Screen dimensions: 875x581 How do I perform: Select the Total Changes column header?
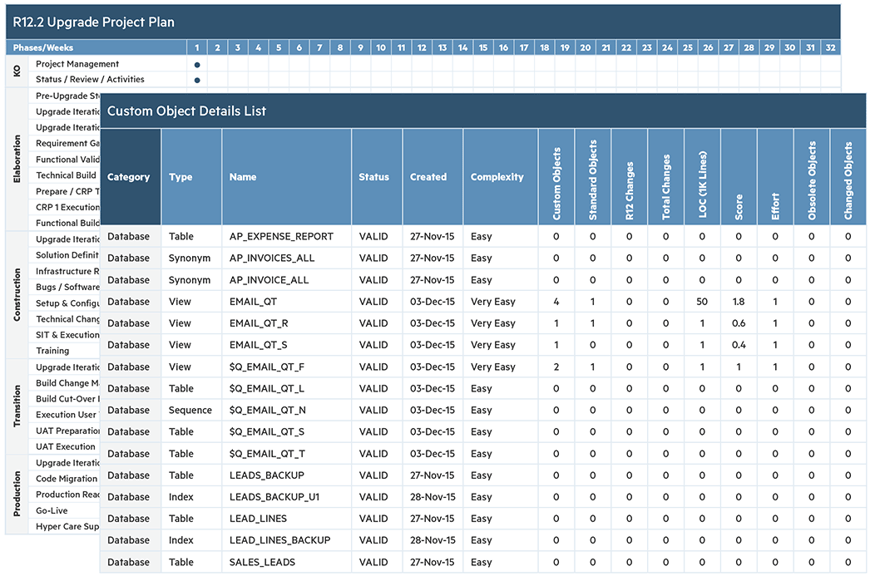[x=666, y=177]
